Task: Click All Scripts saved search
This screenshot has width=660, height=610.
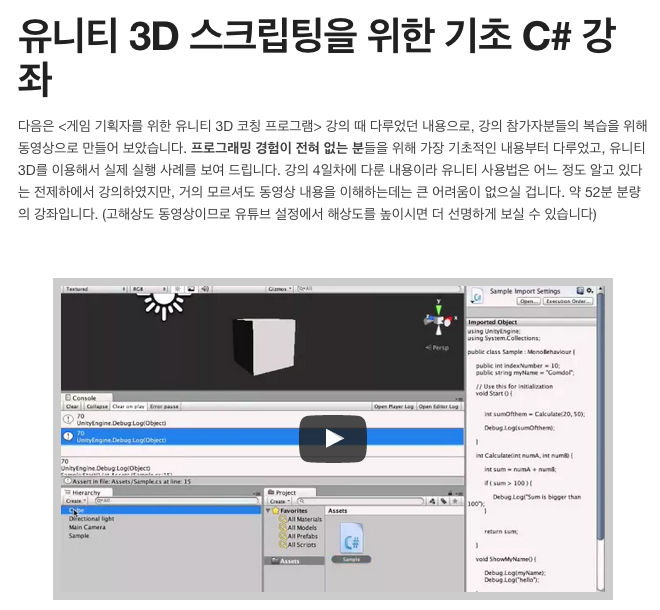Action: point(298,544)
